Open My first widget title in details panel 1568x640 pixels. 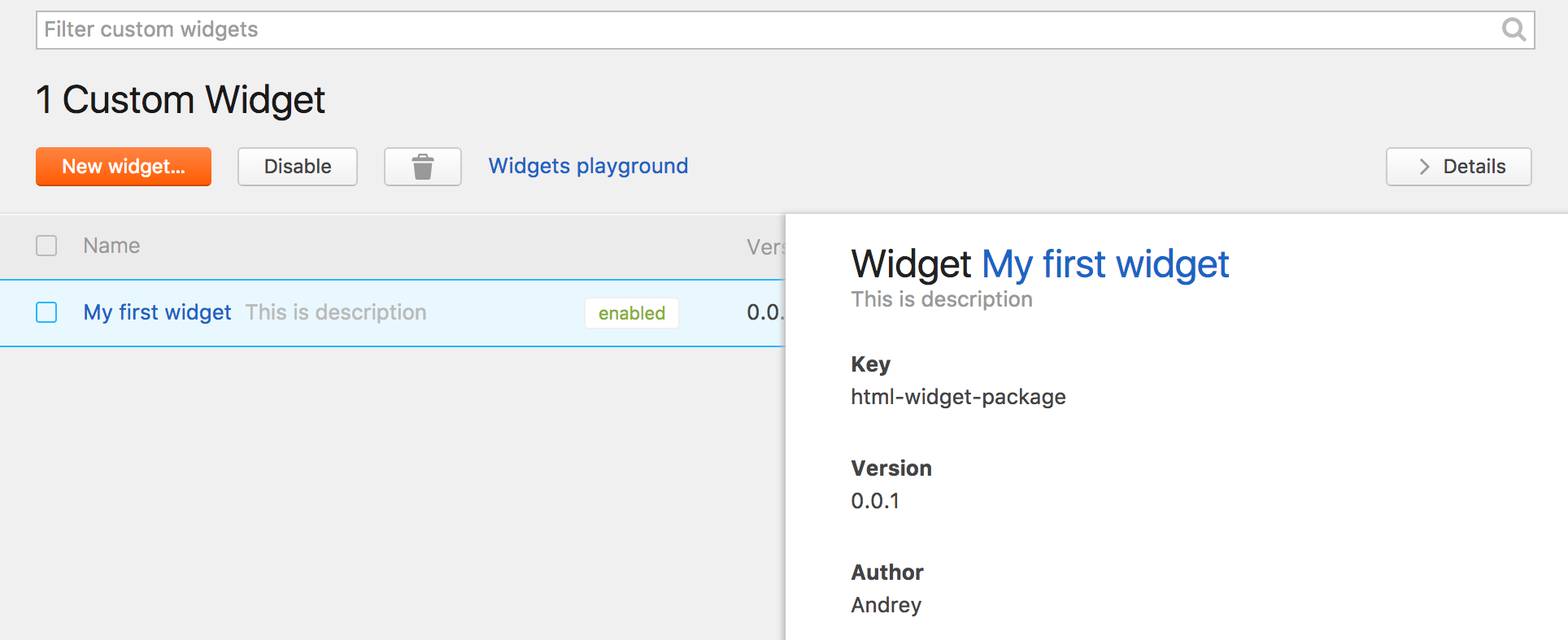1105,264
